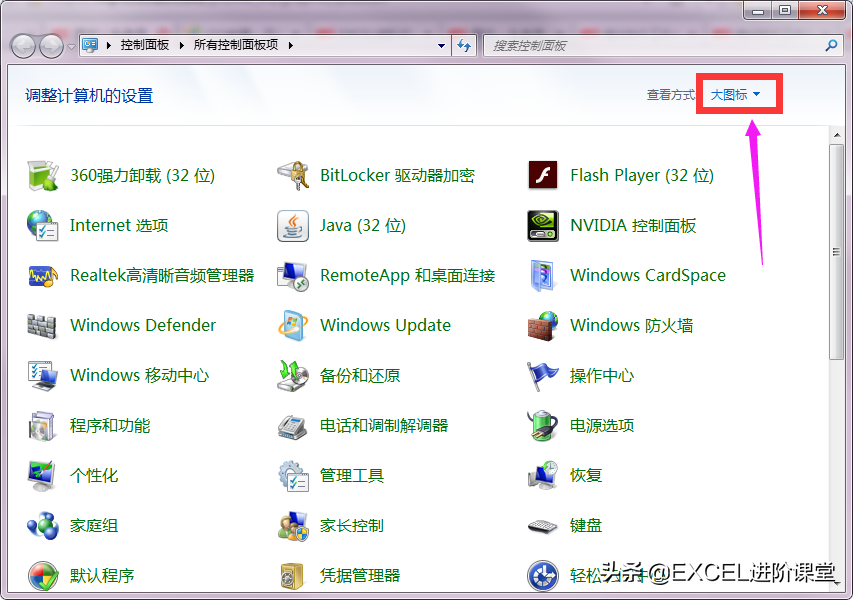Open the 备份和还原 link text
853x600 pixels.
pyautogui.click(x=360, y=375)
